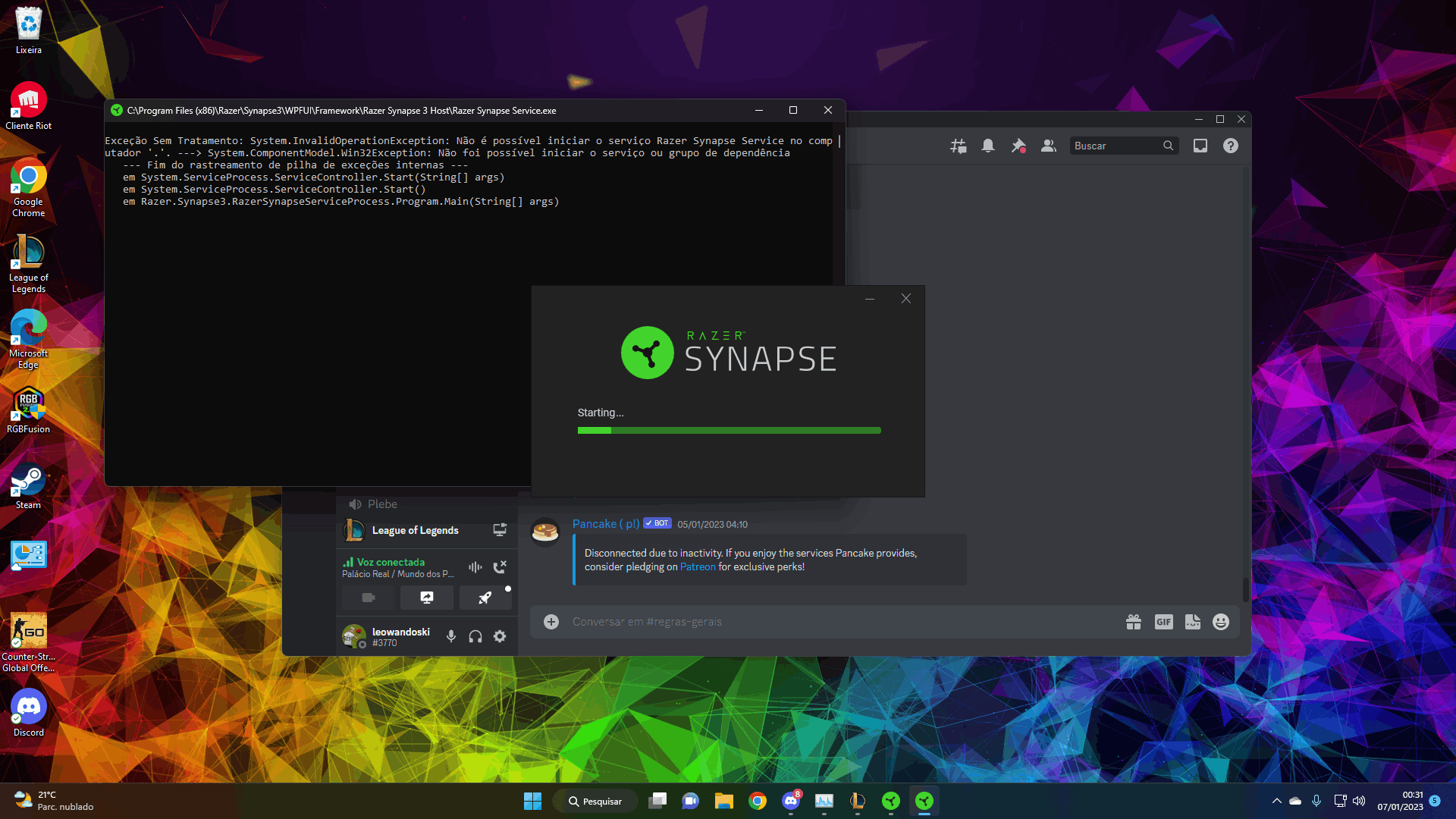Click the taskbar Pesquisar search box
This screenshot has width=1456, height=819.
click(596, 801)
